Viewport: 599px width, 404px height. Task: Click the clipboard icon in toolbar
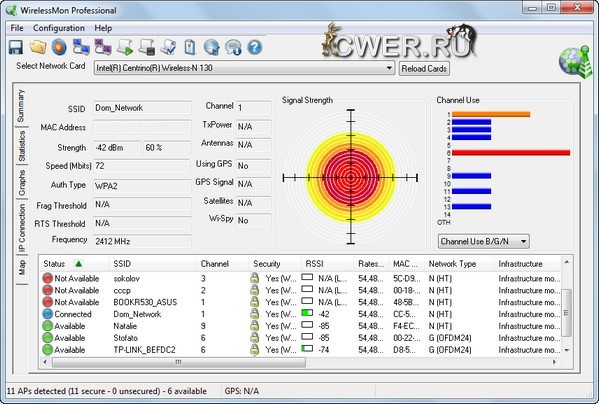(x=190, y=47)
